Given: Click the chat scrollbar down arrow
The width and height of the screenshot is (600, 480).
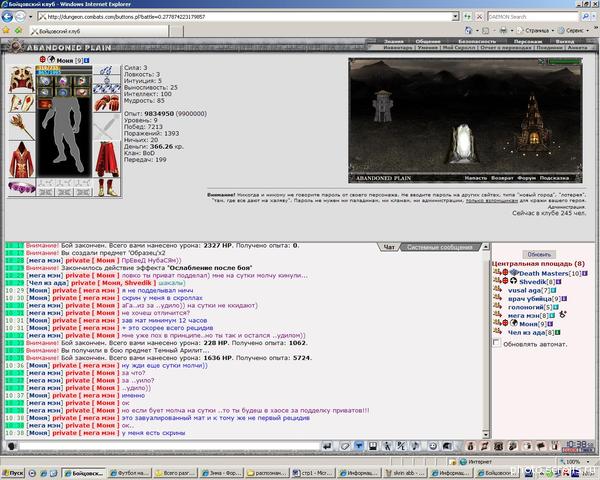Looking at the screenshot, I should tap(486, 434).
